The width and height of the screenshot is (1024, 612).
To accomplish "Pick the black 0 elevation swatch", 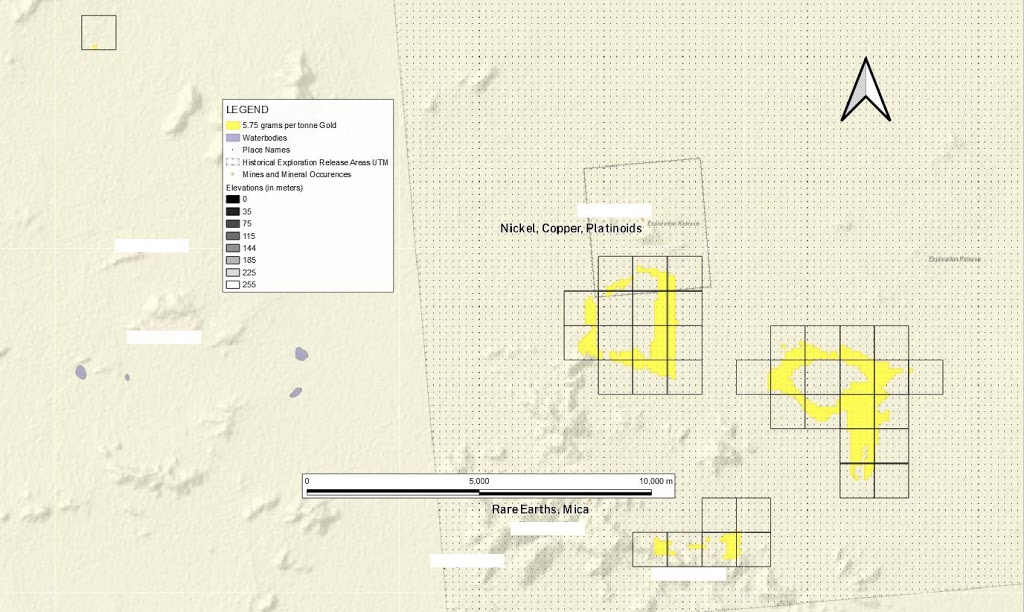I will tap(233, 199).
